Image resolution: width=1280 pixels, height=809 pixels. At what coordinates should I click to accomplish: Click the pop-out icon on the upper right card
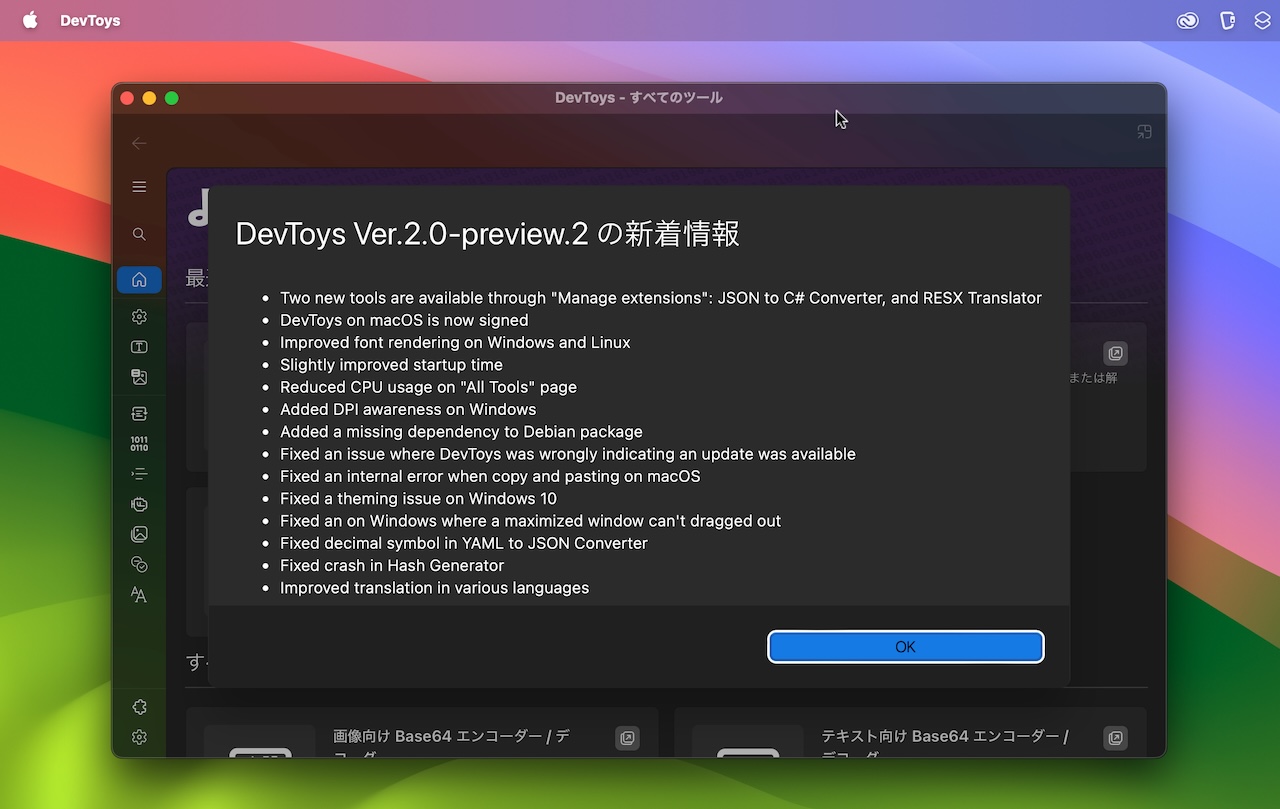pyautogui.click(x=1115, y=353)
